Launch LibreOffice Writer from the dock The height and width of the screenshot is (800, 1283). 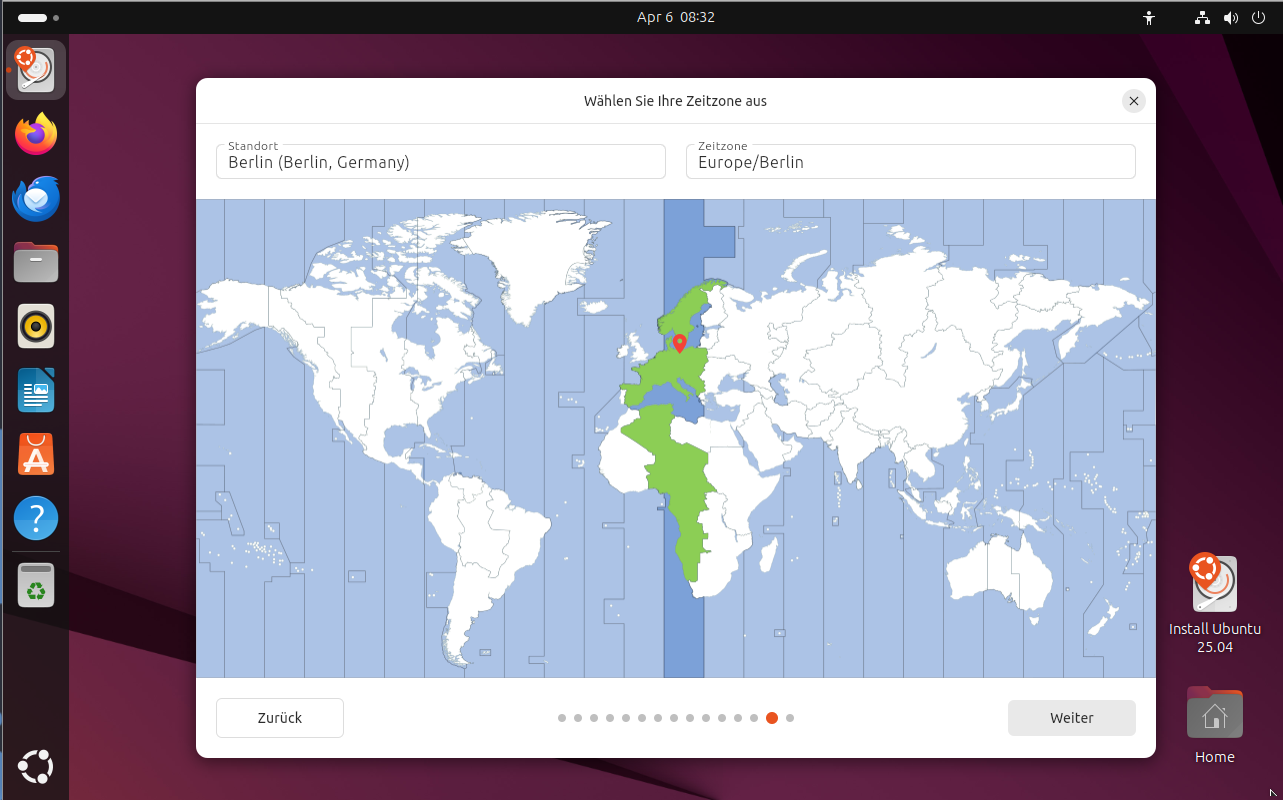36,390
